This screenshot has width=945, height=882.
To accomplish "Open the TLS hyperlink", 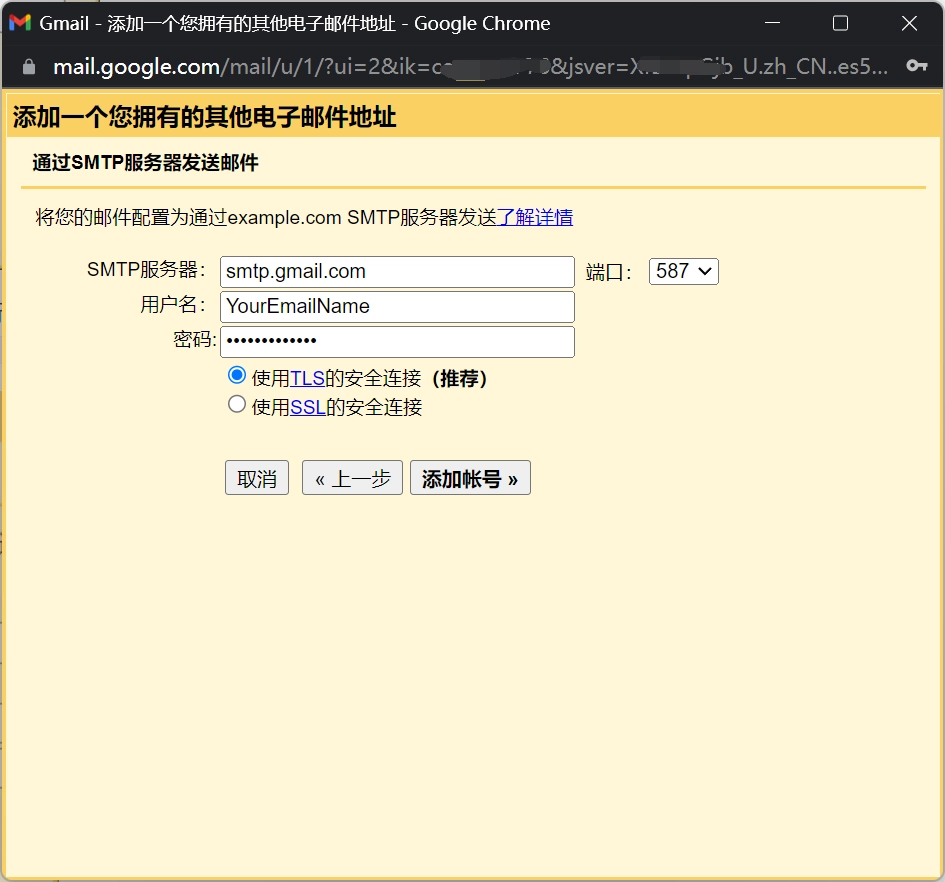I will (307, 379).
